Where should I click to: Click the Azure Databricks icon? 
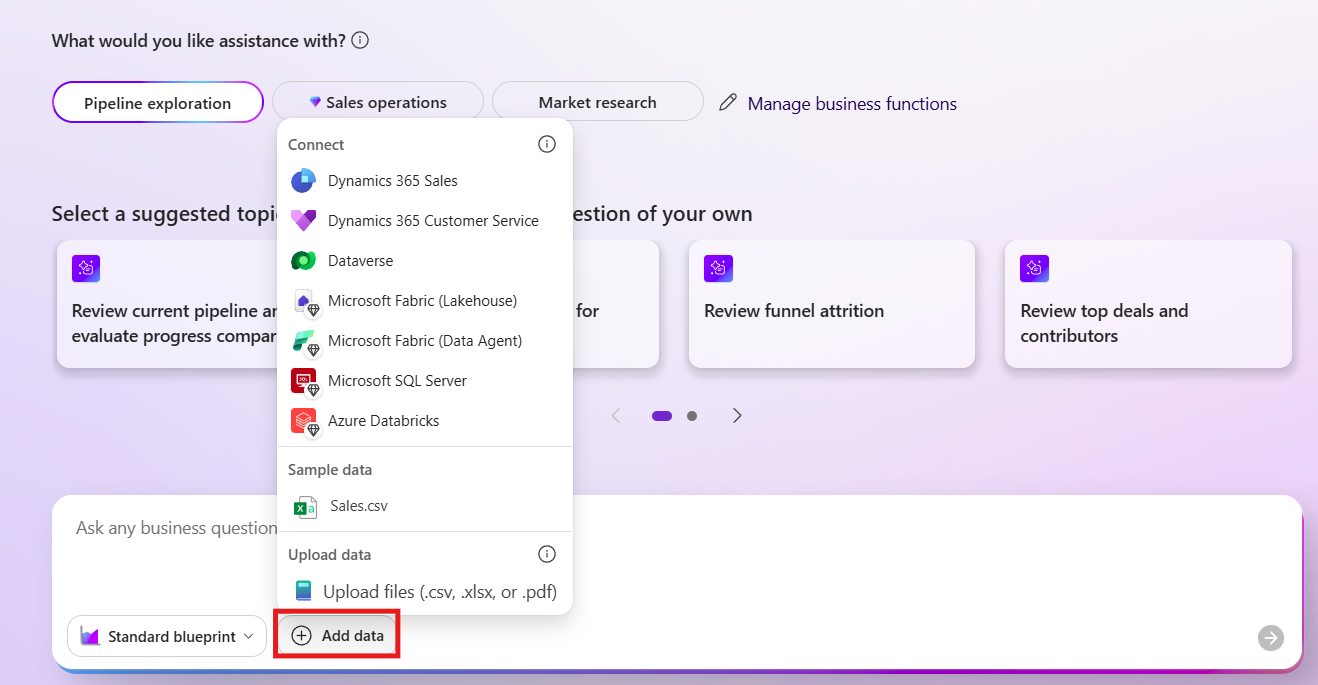(x=304, y=421)
